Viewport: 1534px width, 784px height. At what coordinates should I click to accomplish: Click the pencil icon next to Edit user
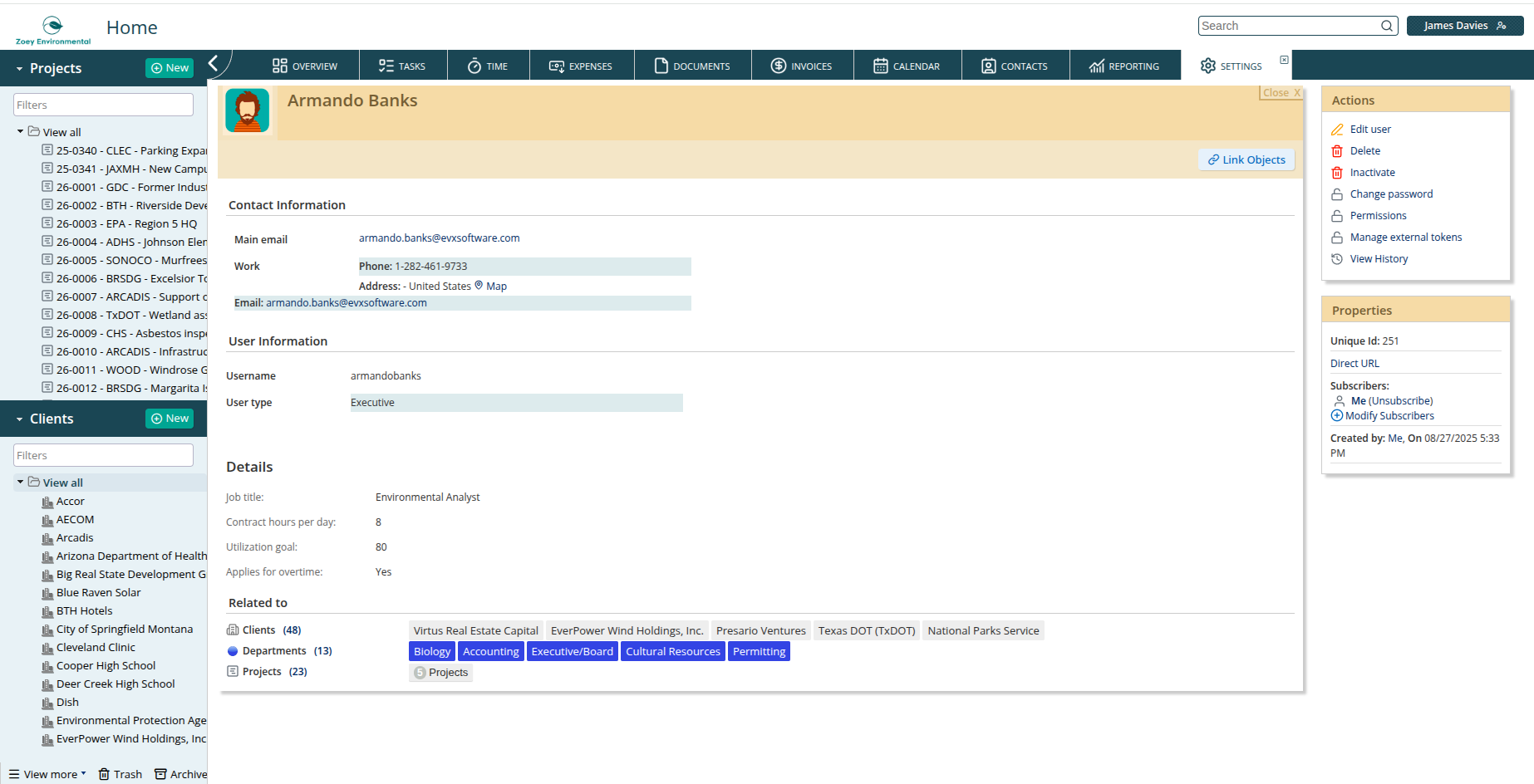point(1337,130)
